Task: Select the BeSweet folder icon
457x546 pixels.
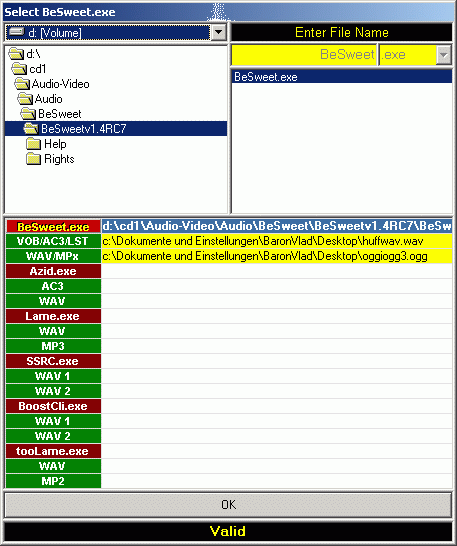Action: [28, 114]
